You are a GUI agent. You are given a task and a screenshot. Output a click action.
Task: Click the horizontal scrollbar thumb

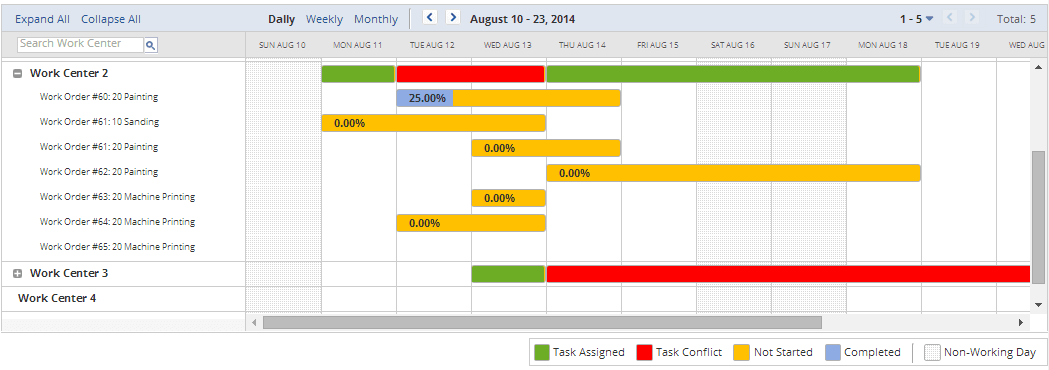(542, 322)
